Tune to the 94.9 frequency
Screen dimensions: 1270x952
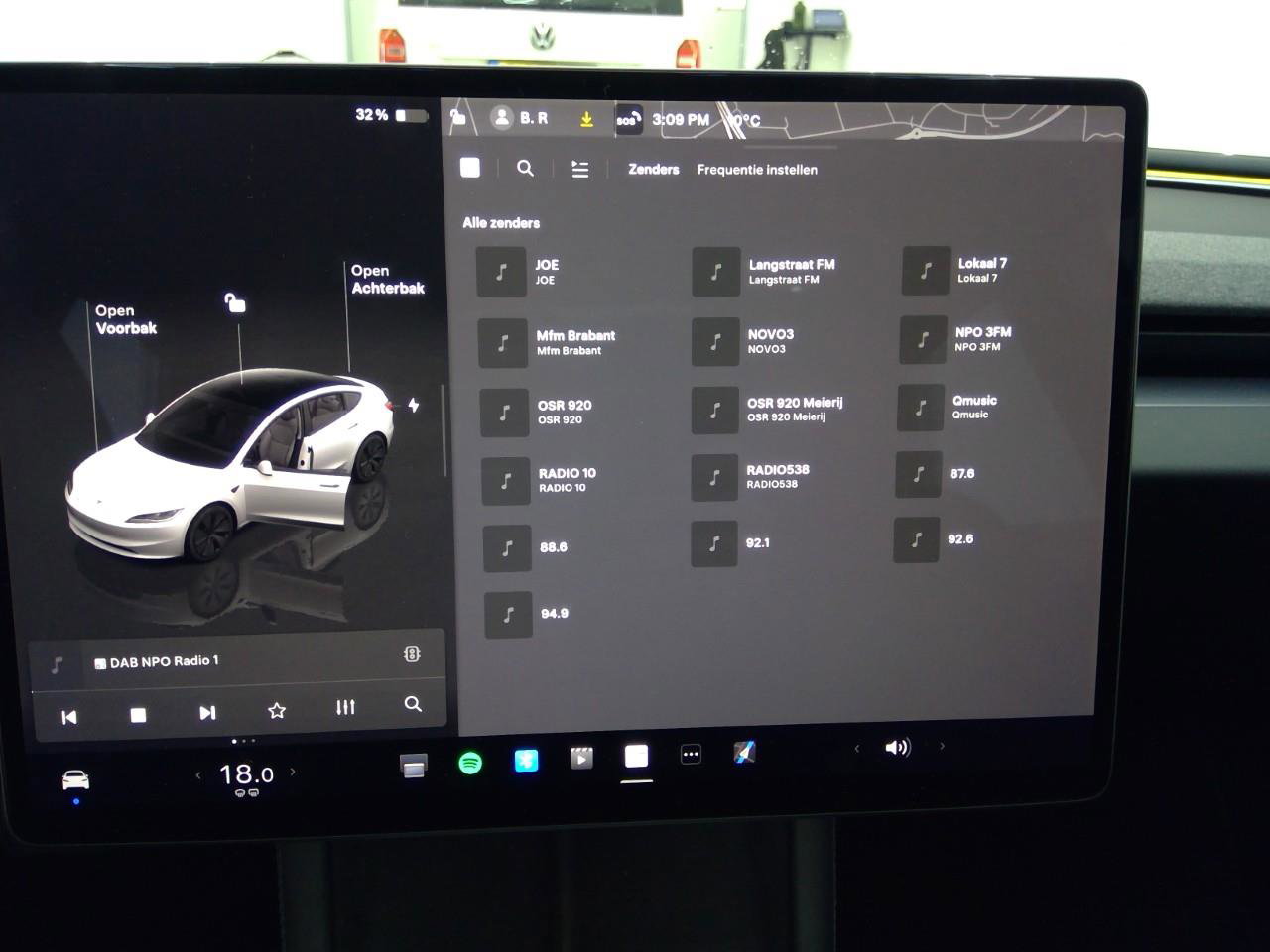pos(527,614)
